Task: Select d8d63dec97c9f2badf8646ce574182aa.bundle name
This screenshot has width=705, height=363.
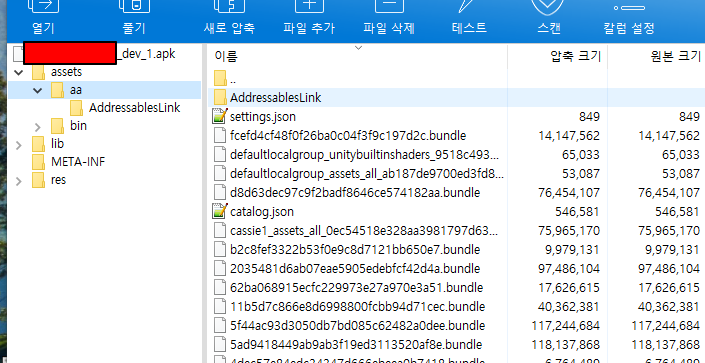Action: click(355, 193)
